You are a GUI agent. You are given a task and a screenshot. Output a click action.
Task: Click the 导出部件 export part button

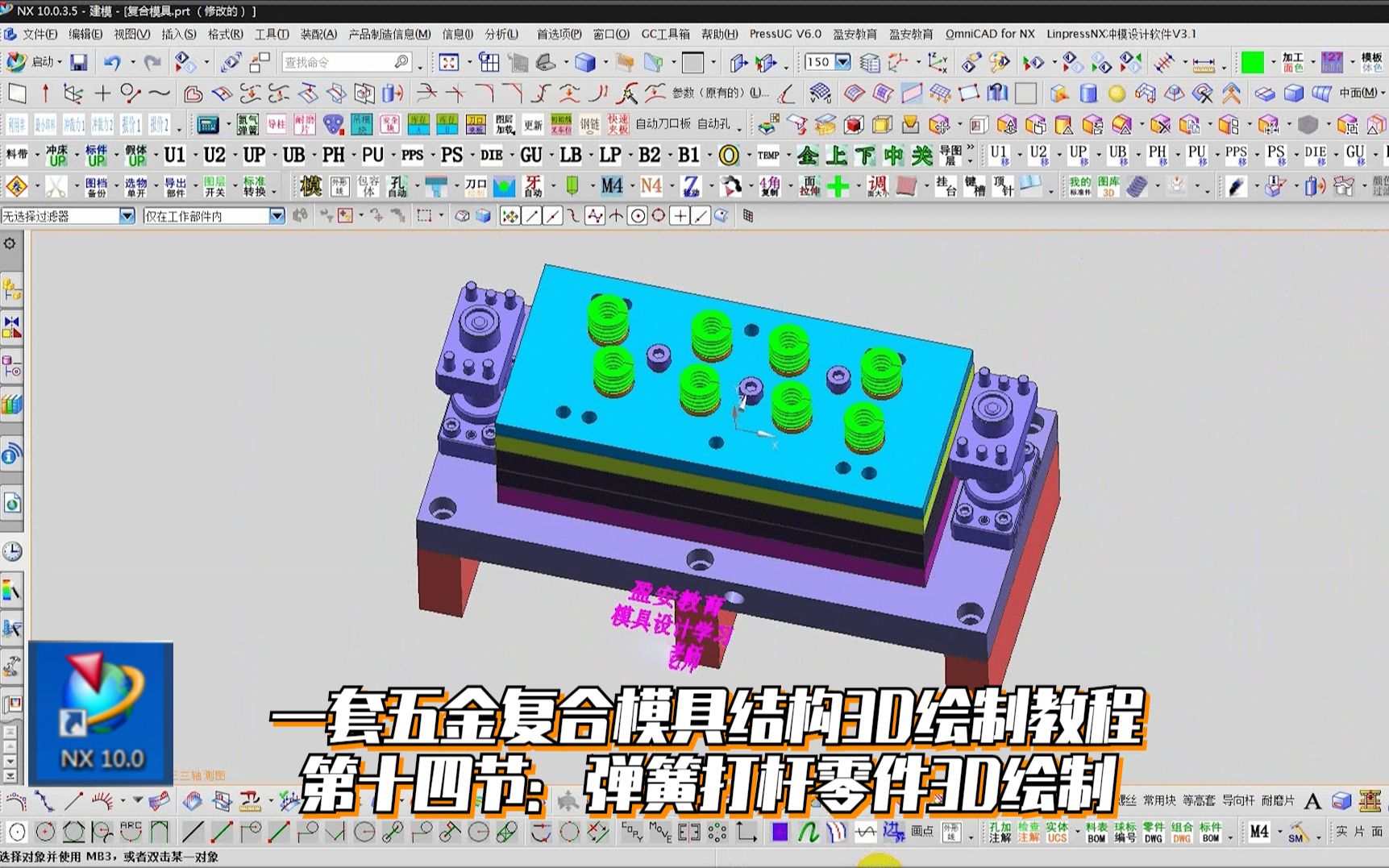pyautogui.click(x=175, y=187)
